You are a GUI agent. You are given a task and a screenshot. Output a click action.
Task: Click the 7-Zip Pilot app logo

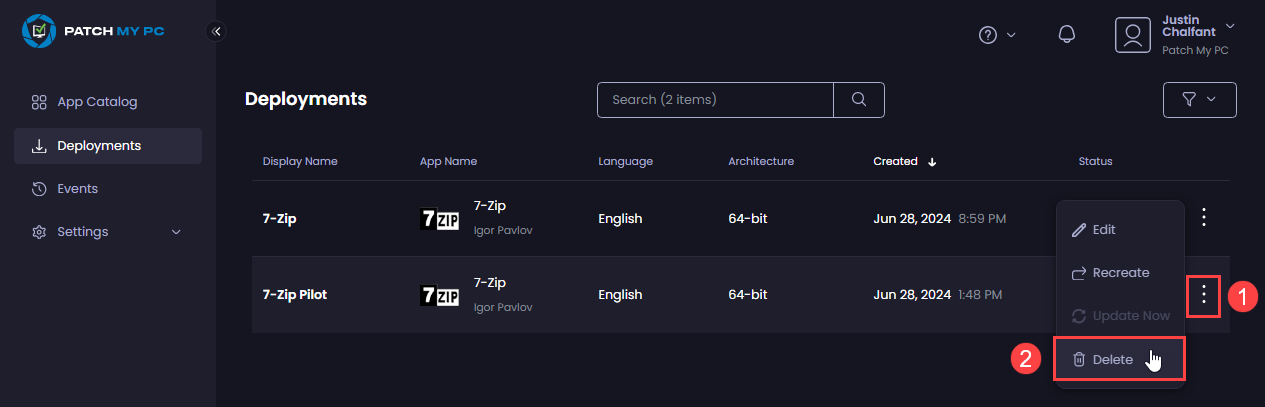(x=440, y=295)
